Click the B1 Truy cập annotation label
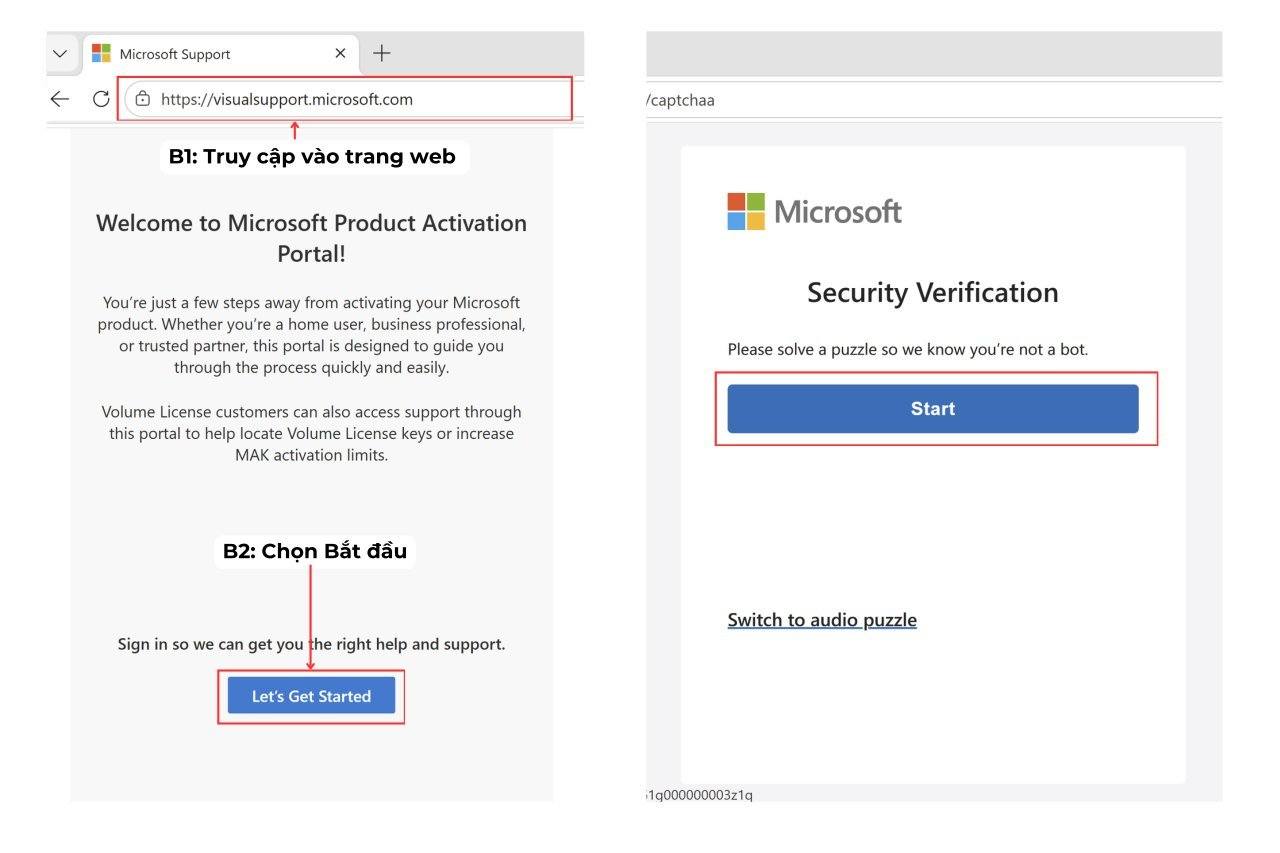The height and width of the screenshot is (853, 1280). click(x=314, y=156)
